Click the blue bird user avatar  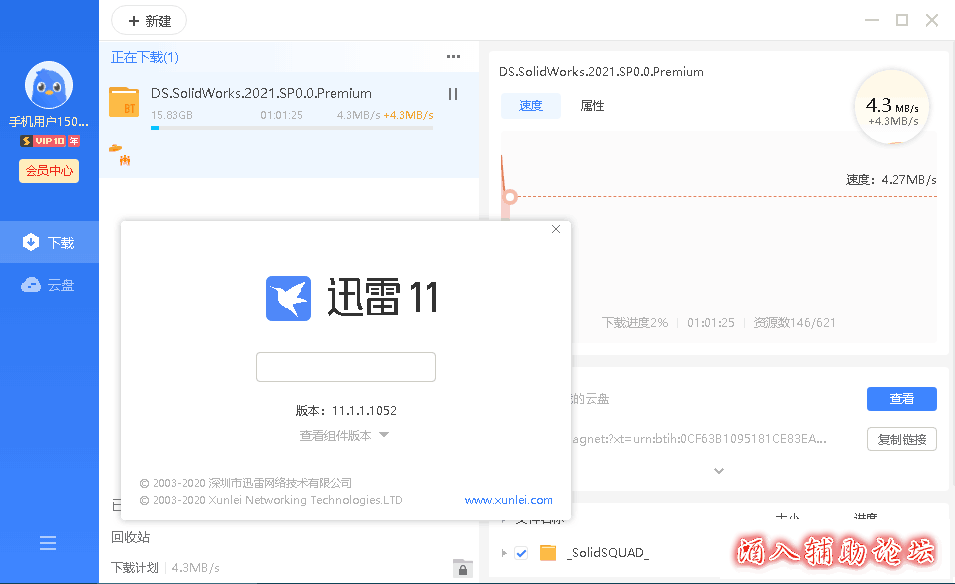tap(49, 86)
